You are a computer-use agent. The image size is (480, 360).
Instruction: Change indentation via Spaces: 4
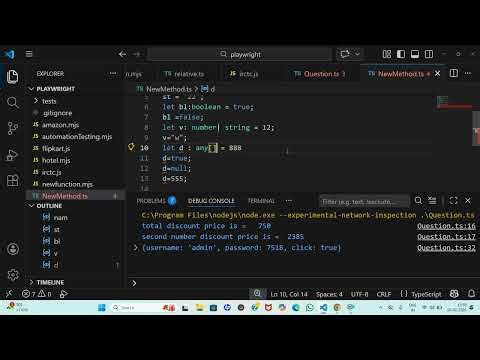coord(329,294)
